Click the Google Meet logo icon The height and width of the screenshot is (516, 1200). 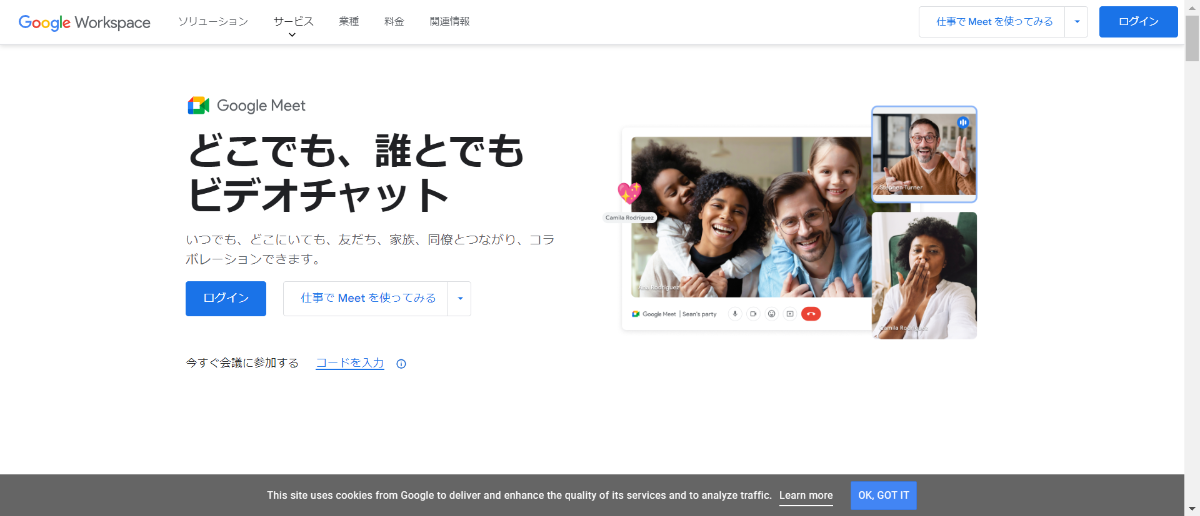click(198, 105)
